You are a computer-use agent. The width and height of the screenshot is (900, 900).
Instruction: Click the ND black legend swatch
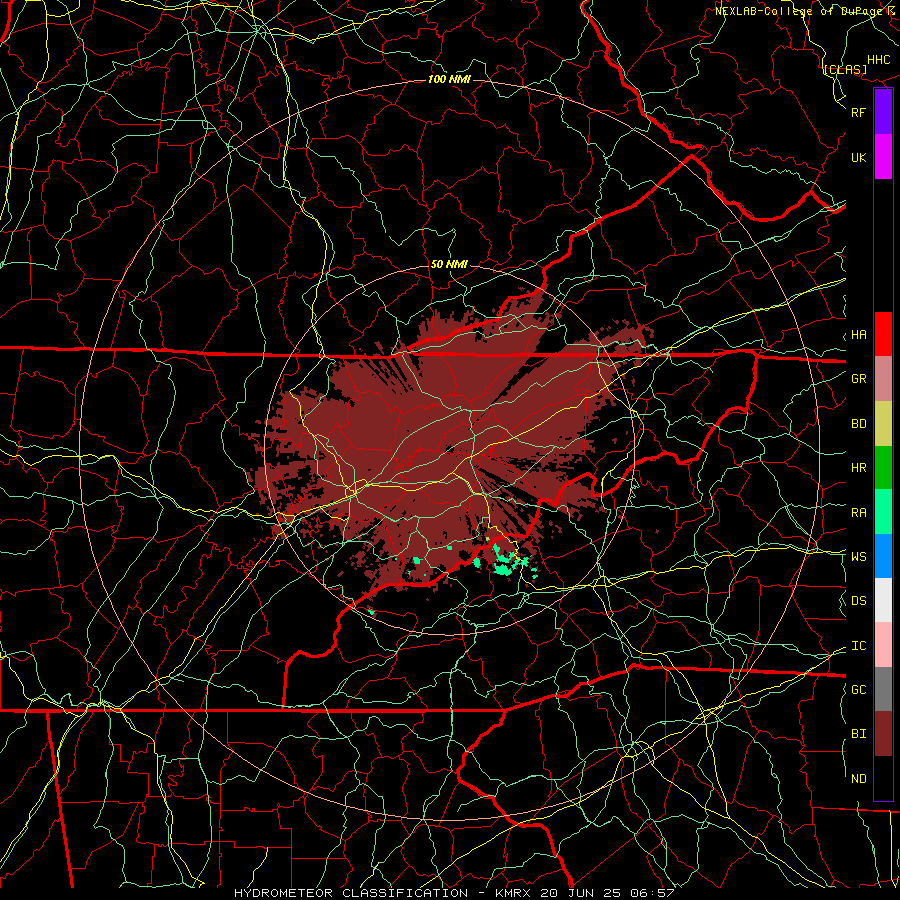click(883, 778)
